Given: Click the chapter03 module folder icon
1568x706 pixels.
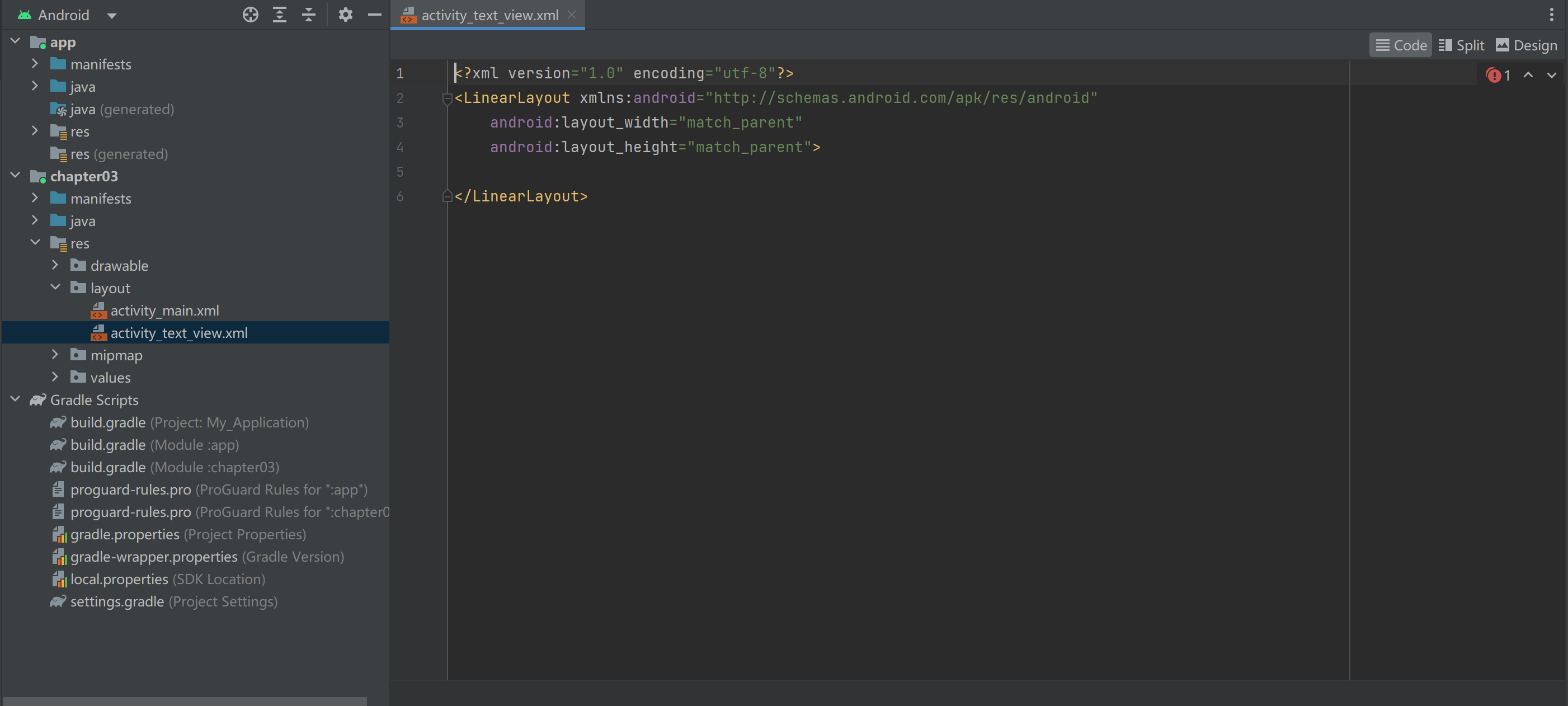Looking at the screenshot, I should point(37,177).
